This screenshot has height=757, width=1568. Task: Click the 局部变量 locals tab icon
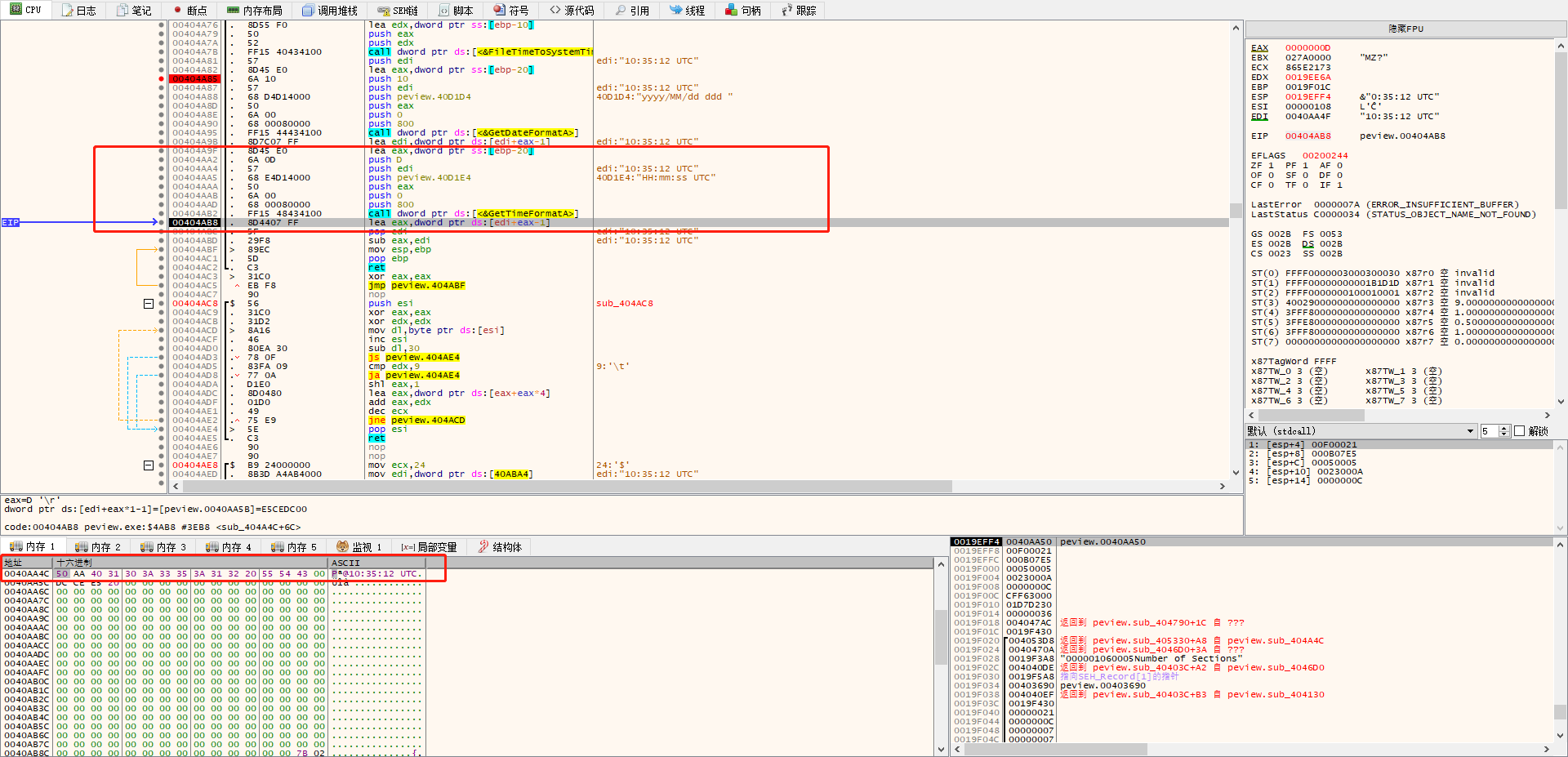tap(408, 546)
